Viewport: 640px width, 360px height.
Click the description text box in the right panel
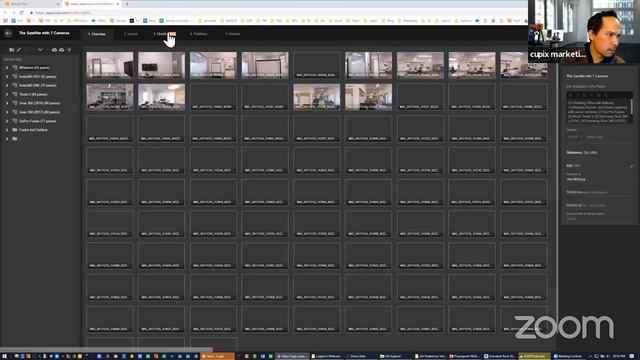[599, 111]
